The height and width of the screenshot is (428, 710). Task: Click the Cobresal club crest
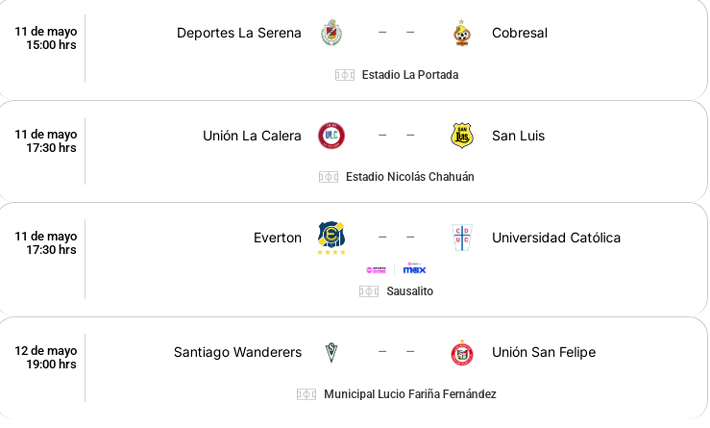tap(461, 33)
